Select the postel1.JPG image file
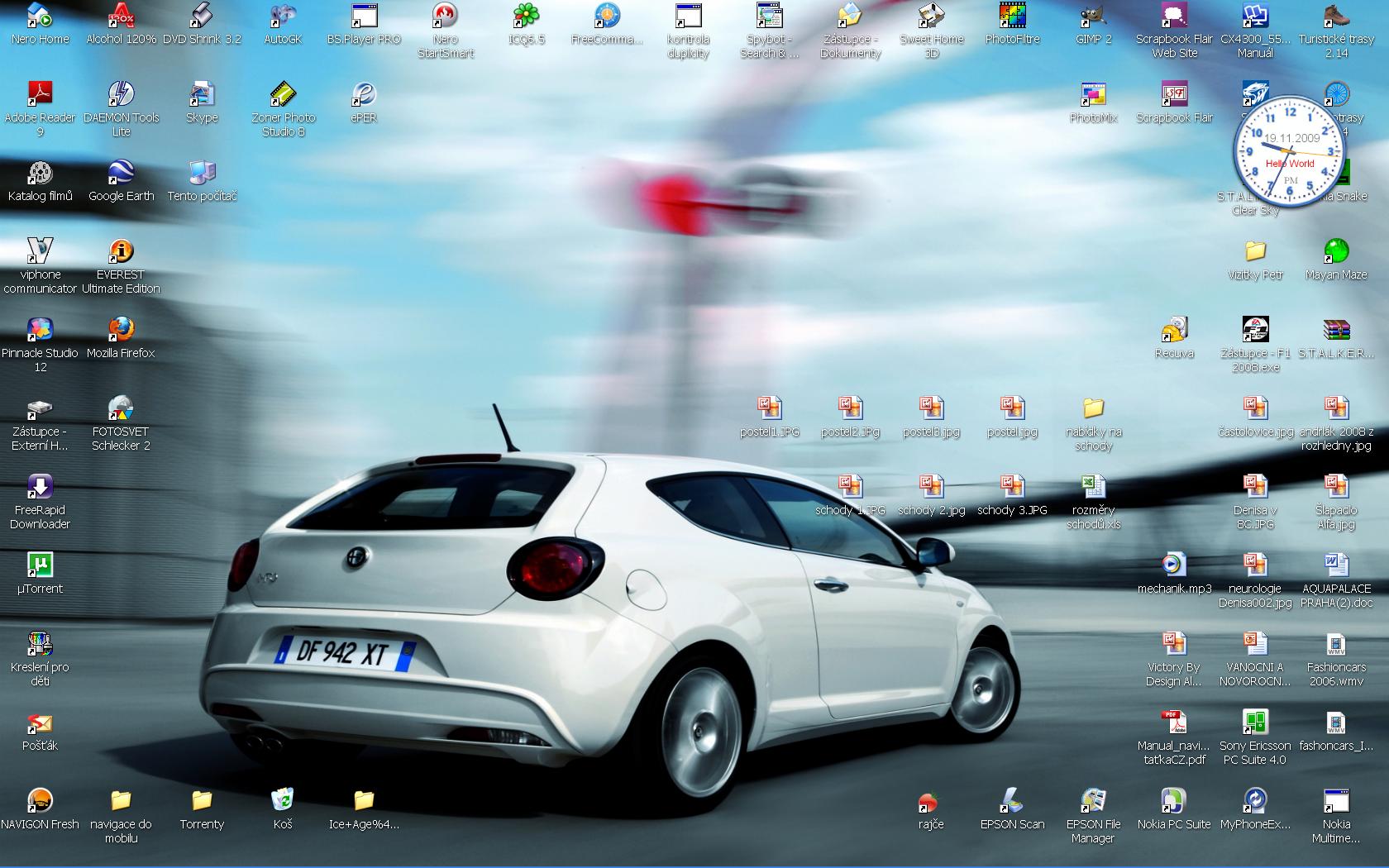This screenshot has width=1389, height=868. click(x=769, y=408)
